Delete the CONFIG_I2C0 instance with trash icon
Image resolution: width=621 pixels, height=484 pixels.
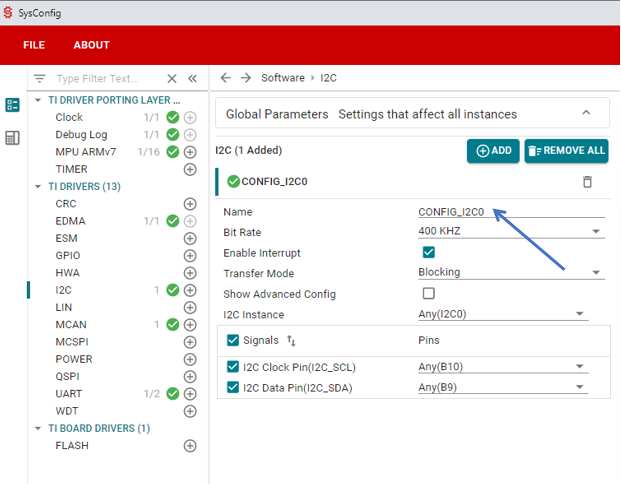tap(587, 181)
